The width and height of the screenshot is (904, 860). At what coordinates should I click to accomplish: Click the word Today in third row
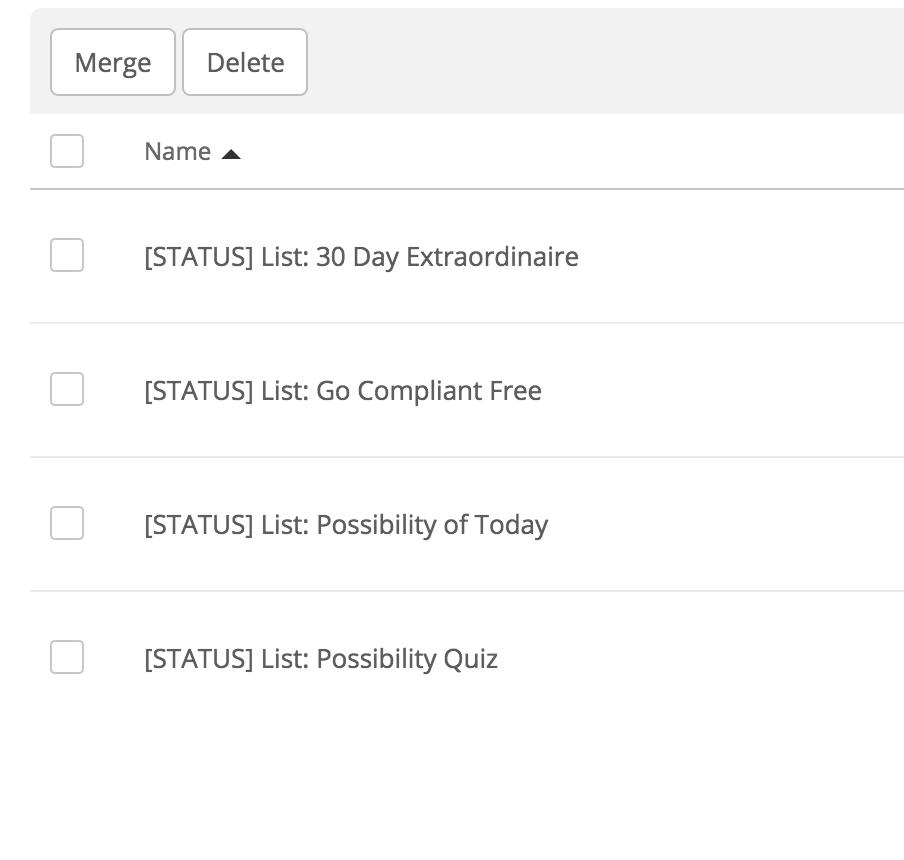tap(511, 525)
